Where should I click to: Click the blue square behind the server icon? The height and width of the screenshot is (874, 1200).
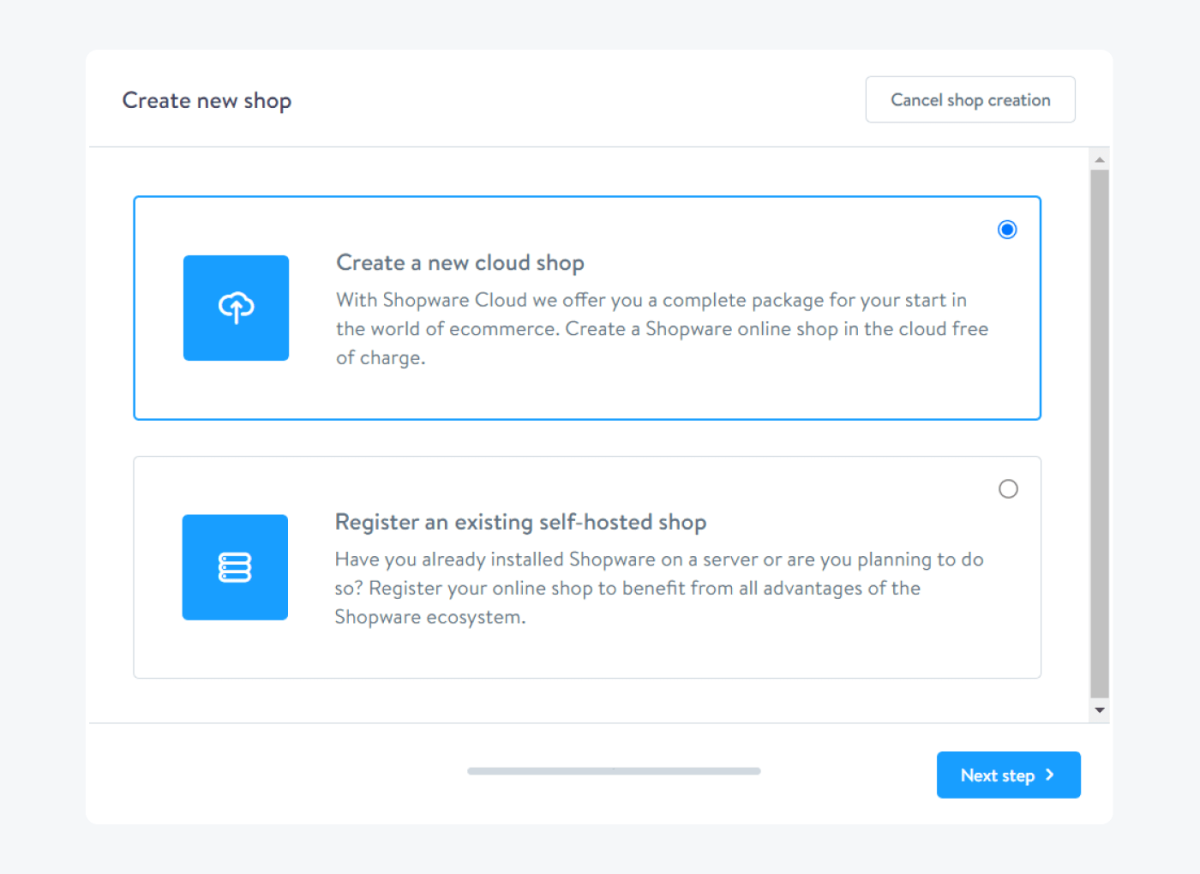point(235,567)
